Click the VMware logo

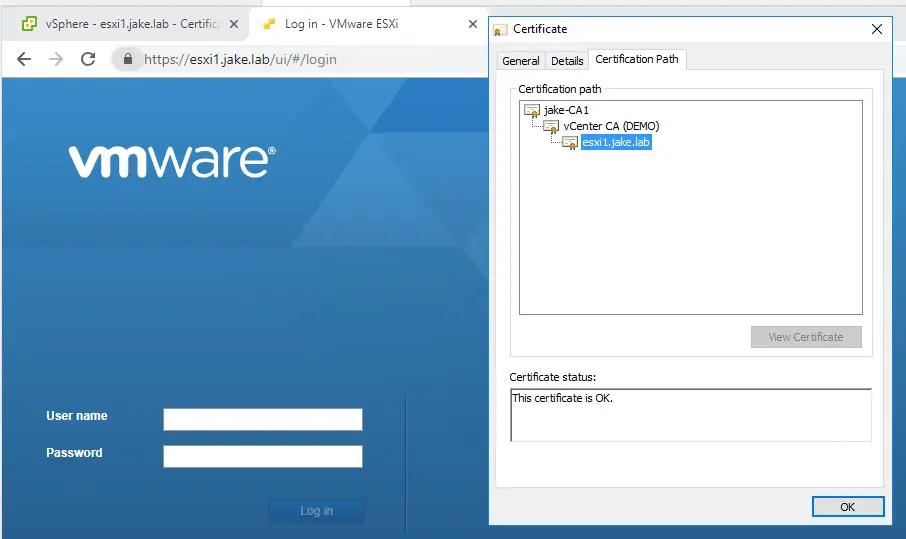tap(172, 161)
